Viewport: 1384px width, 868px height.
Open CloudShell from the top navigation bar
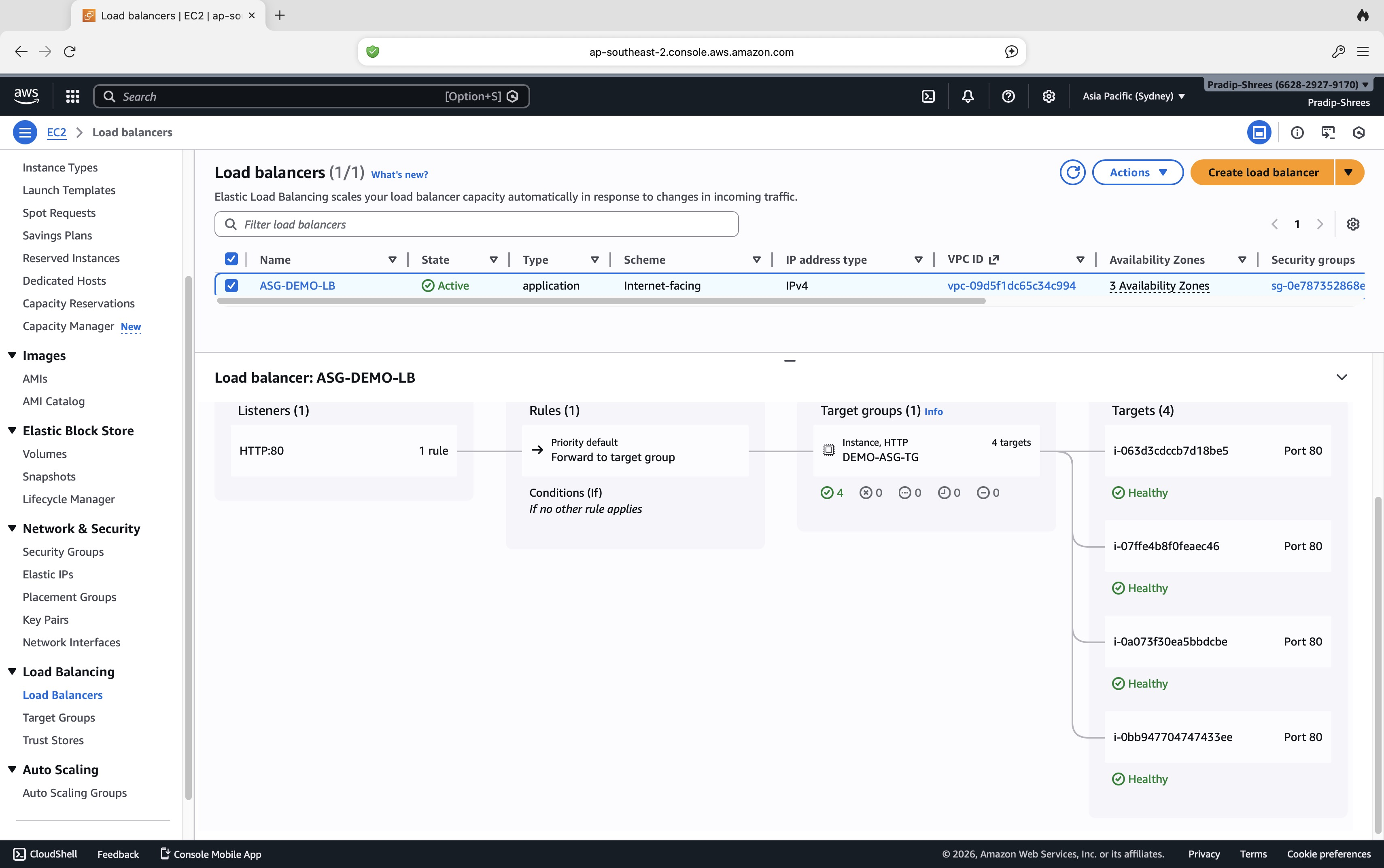click(x=928, y=96)
